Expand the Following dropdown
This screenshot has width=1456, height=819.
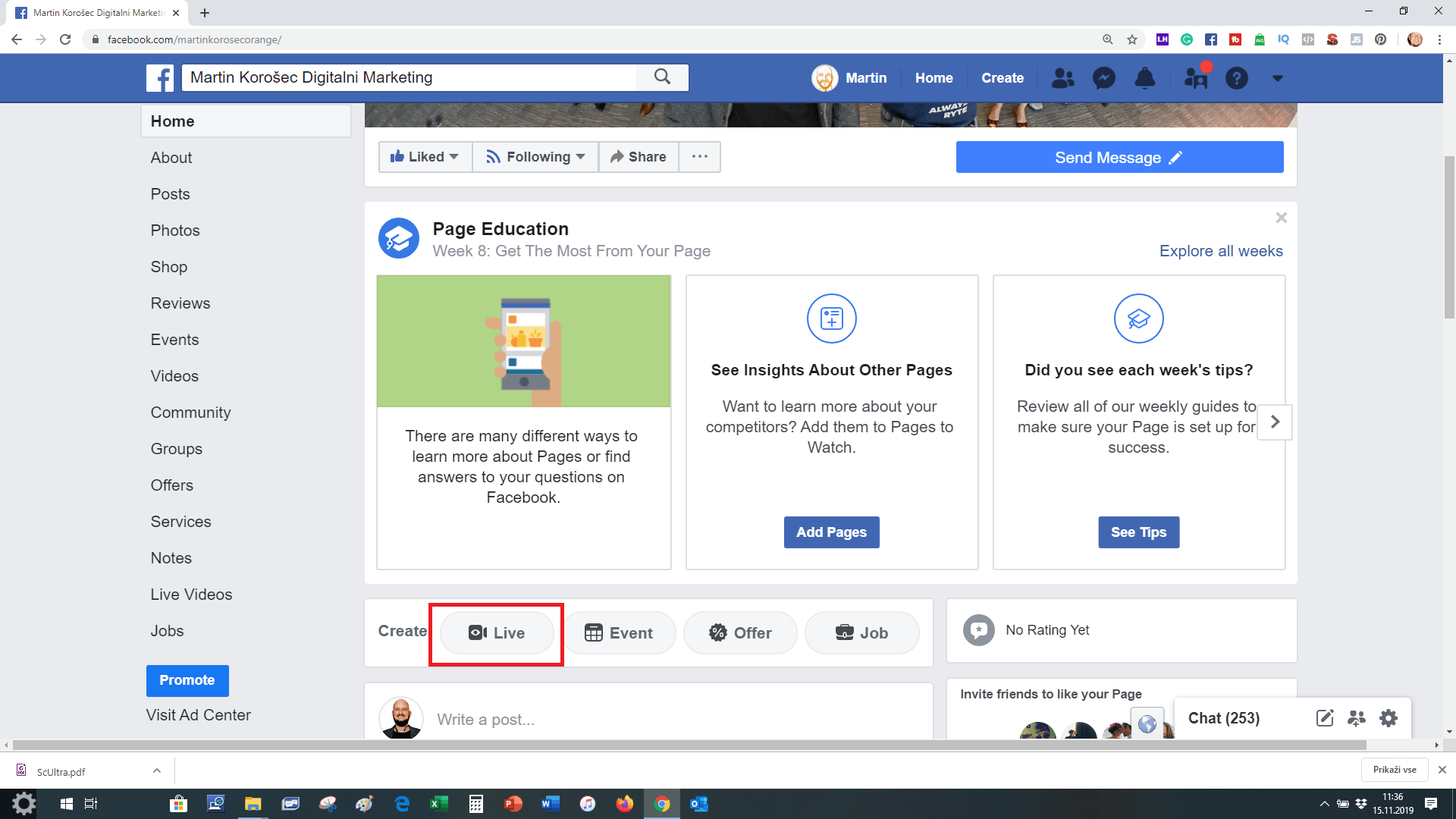535,157
